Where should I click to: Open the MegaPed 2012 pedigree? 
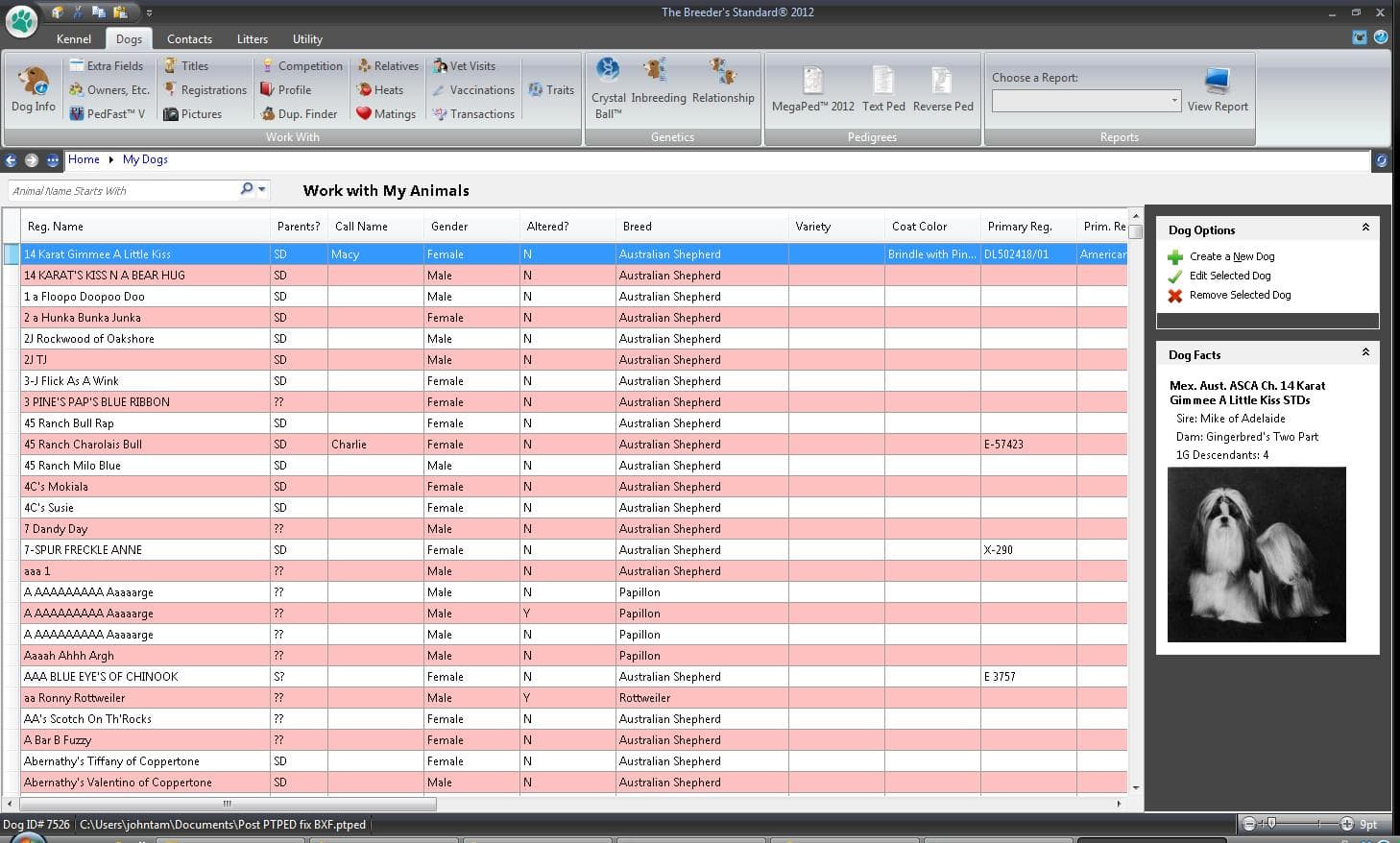point(812,89)
